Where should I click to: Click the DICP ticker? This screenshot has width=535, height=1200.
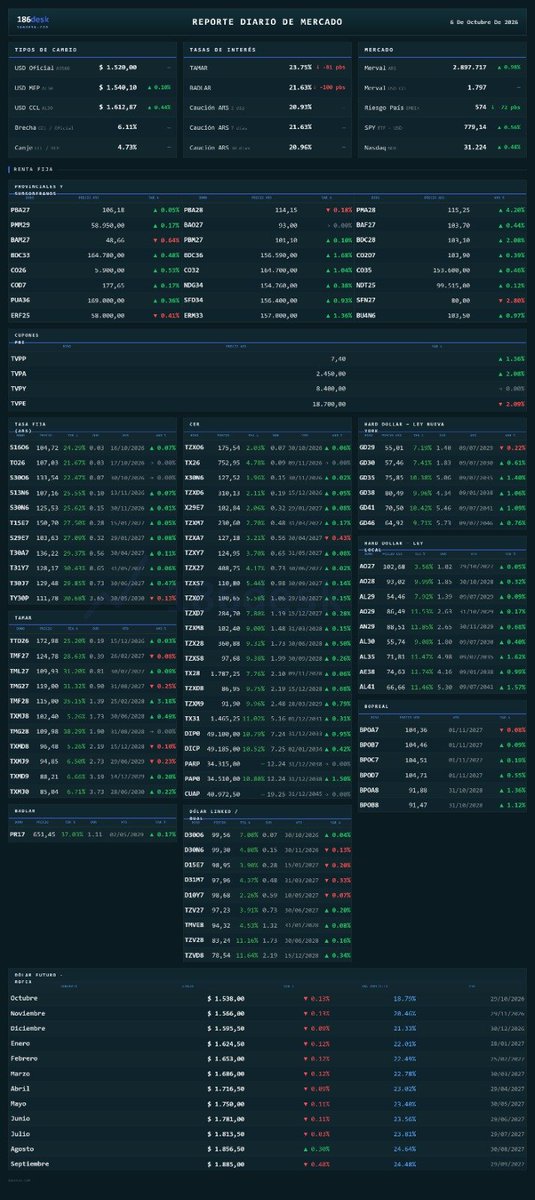click(x=193, y=747)
